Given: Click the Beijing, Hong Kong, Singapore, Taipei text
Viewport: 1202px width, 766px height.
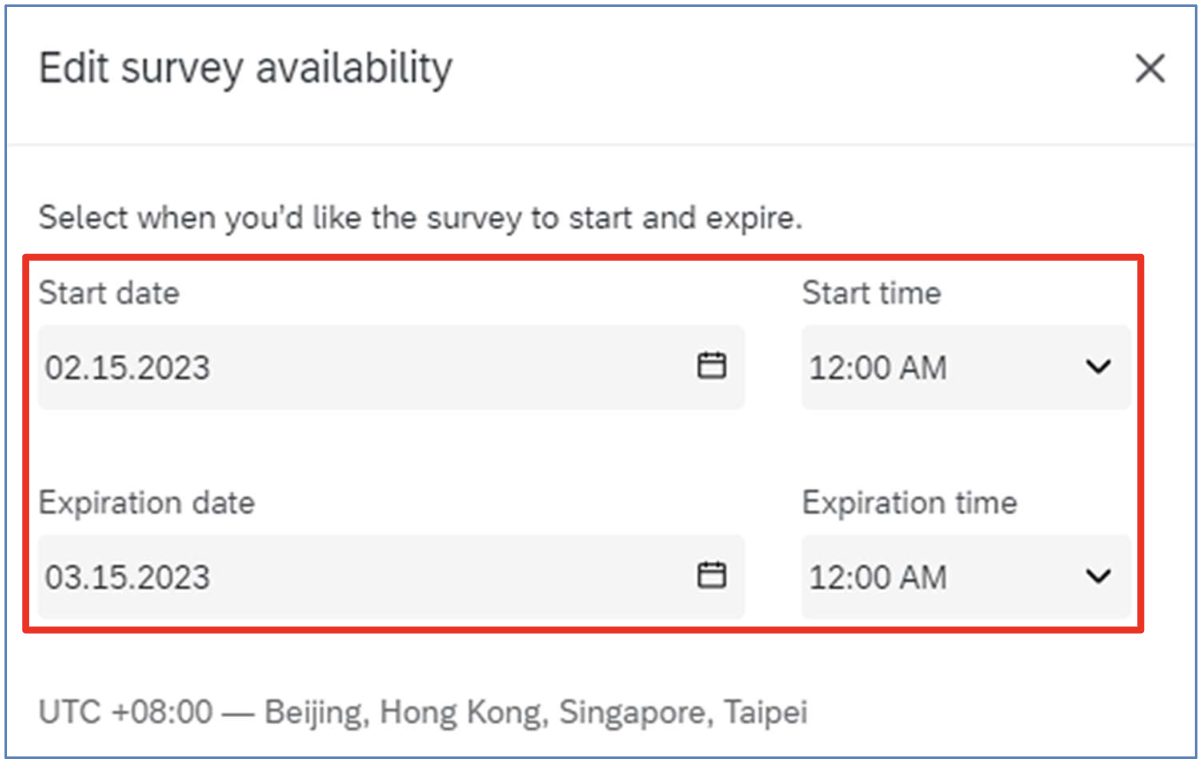Looking at the screenshot, I should pyautogui.click(x=536, y=713).
